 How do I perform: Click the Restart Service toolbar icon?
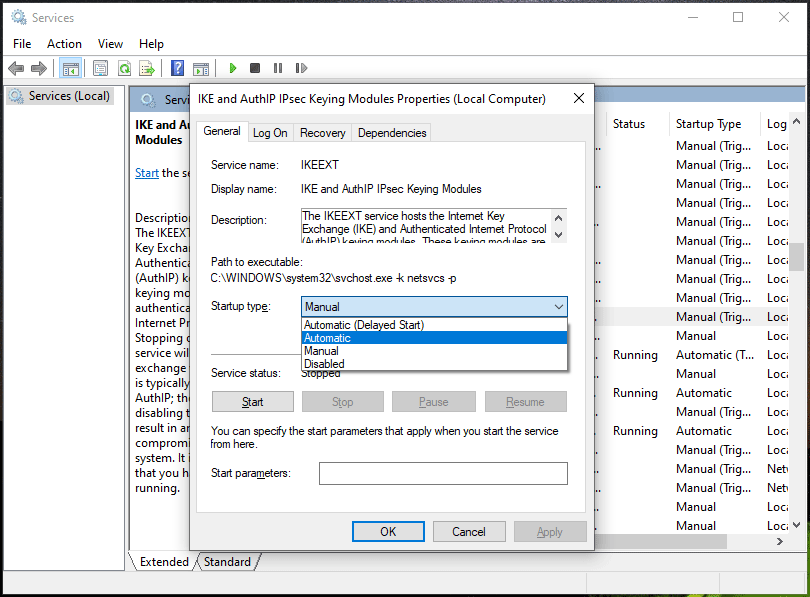tap(302, 68)
